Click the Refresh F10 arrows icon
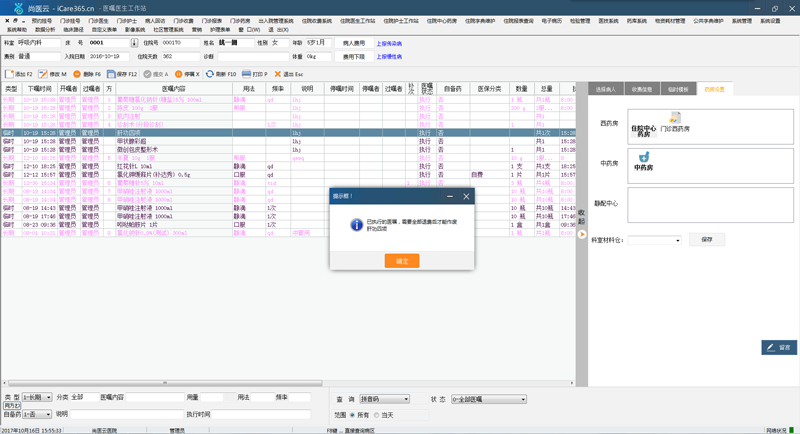 [210, 74]
